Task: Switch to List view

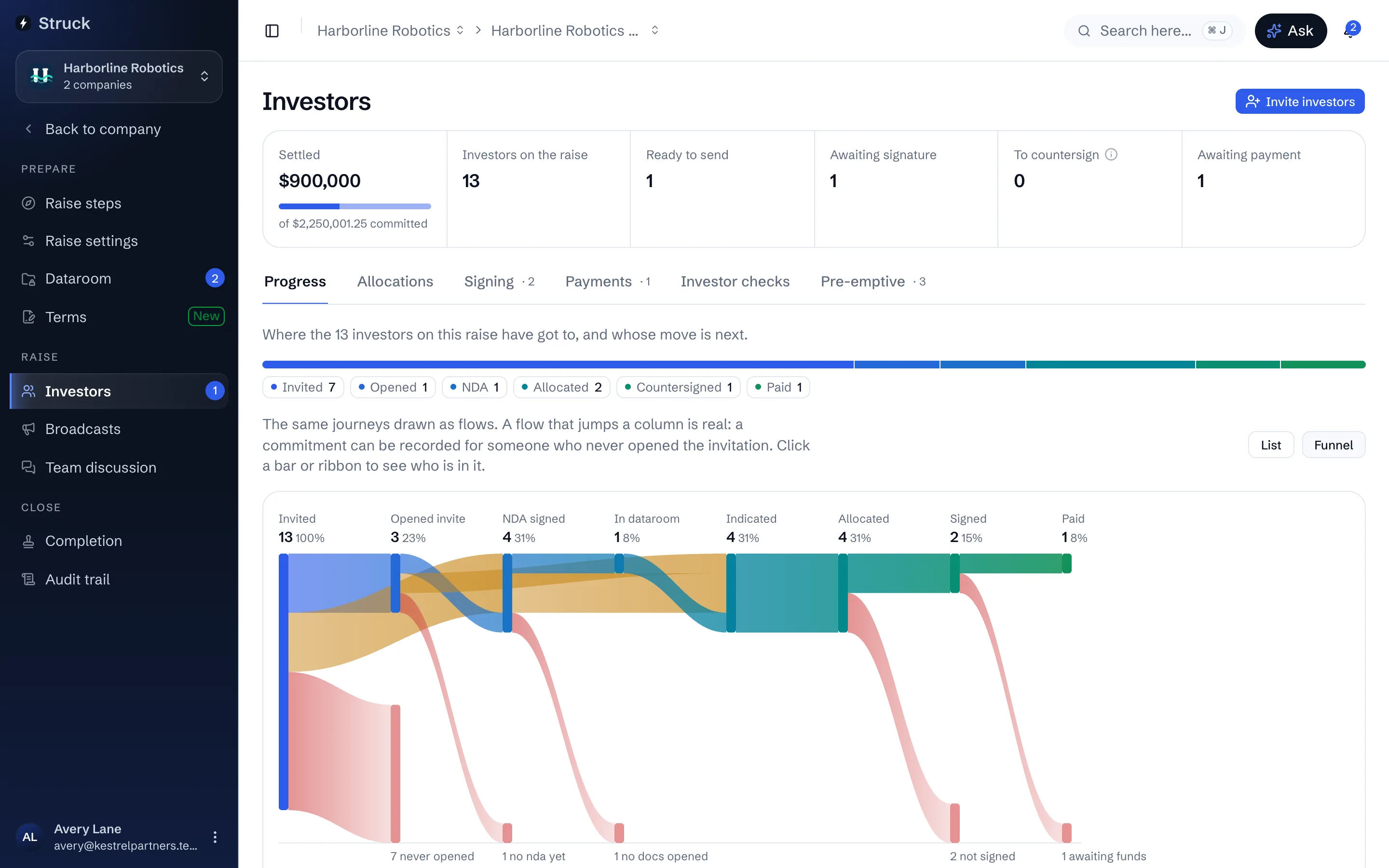Action: (1271, 445)
